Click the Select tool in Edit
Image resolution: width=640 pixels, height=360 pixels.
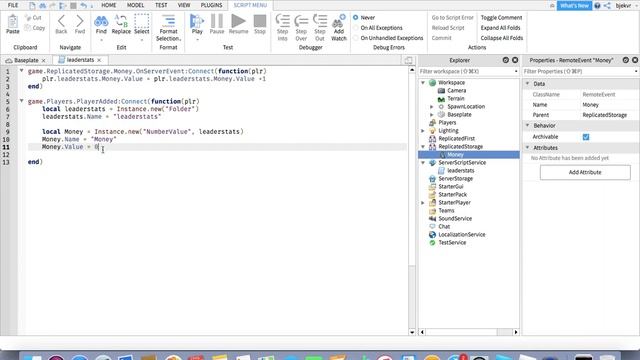tap(142, 24)
